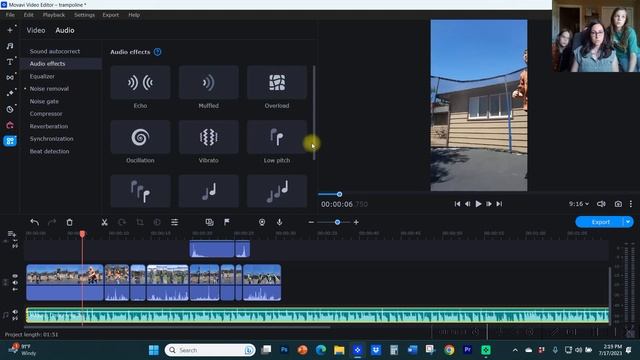Apply the Low pitch audio effect
The height and width of the screenshot is (360, 640).
pos(277,137)
